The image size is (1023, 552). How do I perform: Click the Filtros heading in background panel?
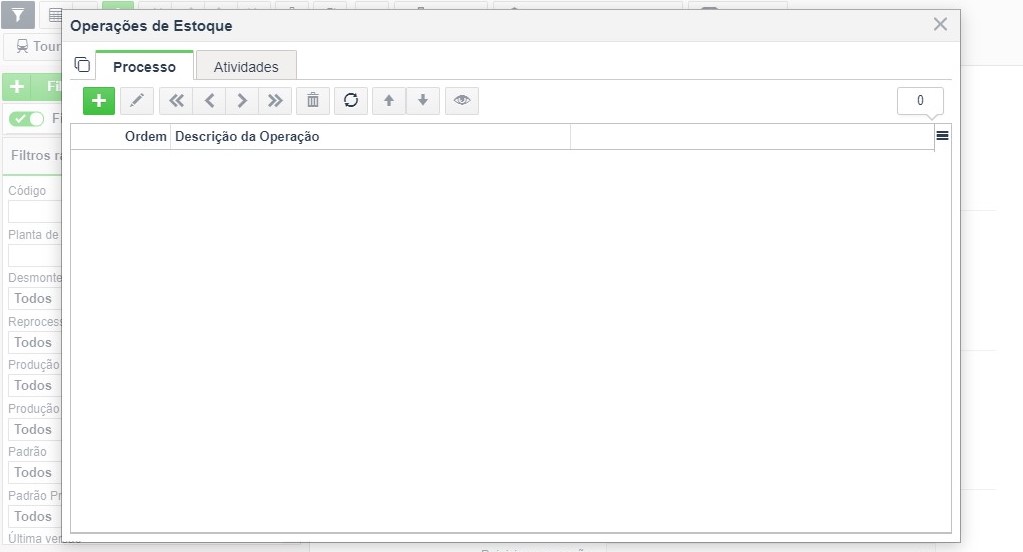pyautogui.click(x=36, y=155)
